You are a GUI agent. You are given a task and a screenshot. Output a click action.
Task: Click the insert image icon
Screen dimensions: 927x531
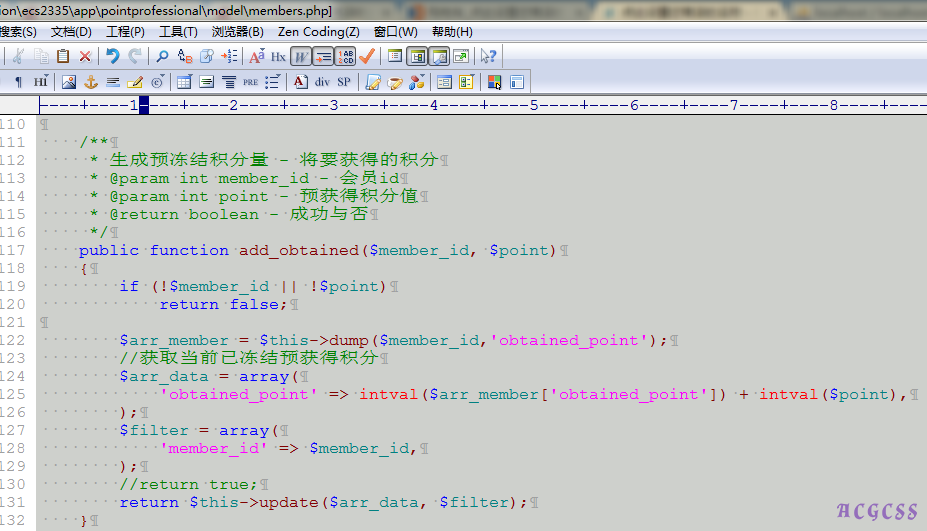69,82
